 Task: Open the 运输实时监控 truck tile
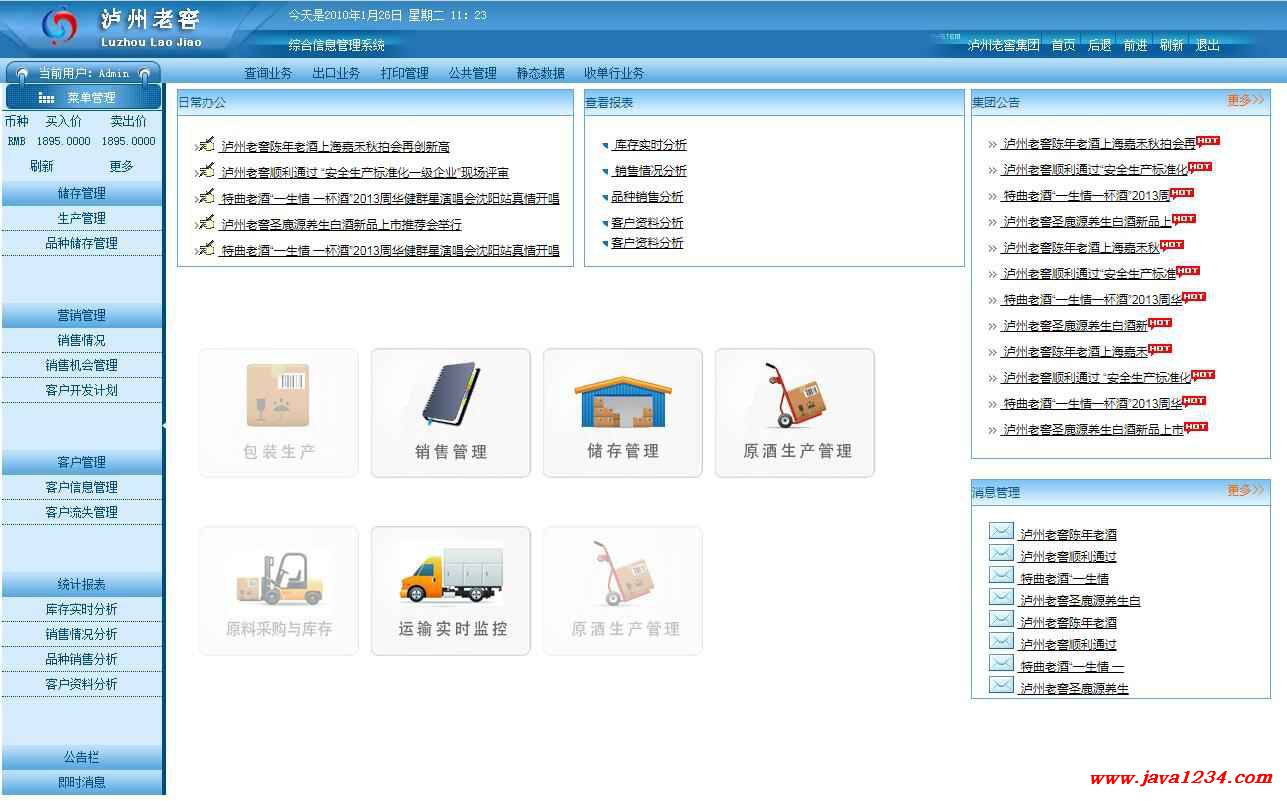tap(451, 591)
